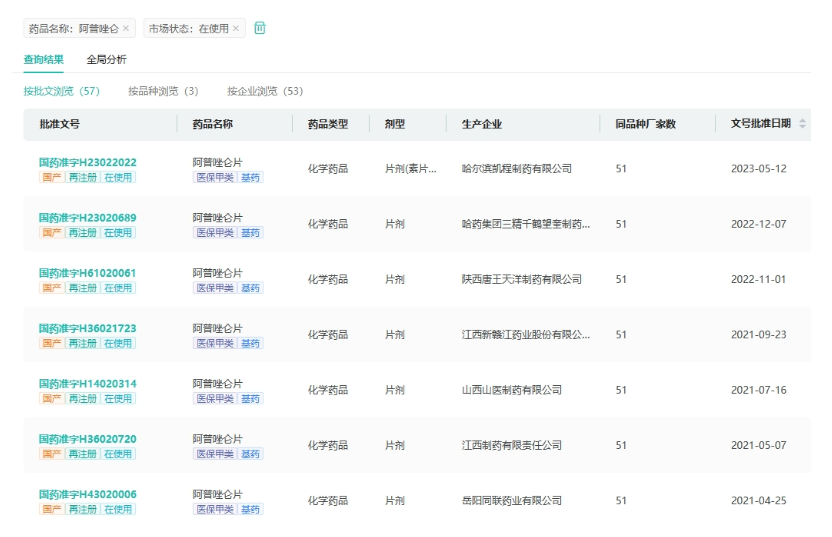The image size is (832, 537).
Task: Select the 查询结果 tab
Action: point(44,60)
